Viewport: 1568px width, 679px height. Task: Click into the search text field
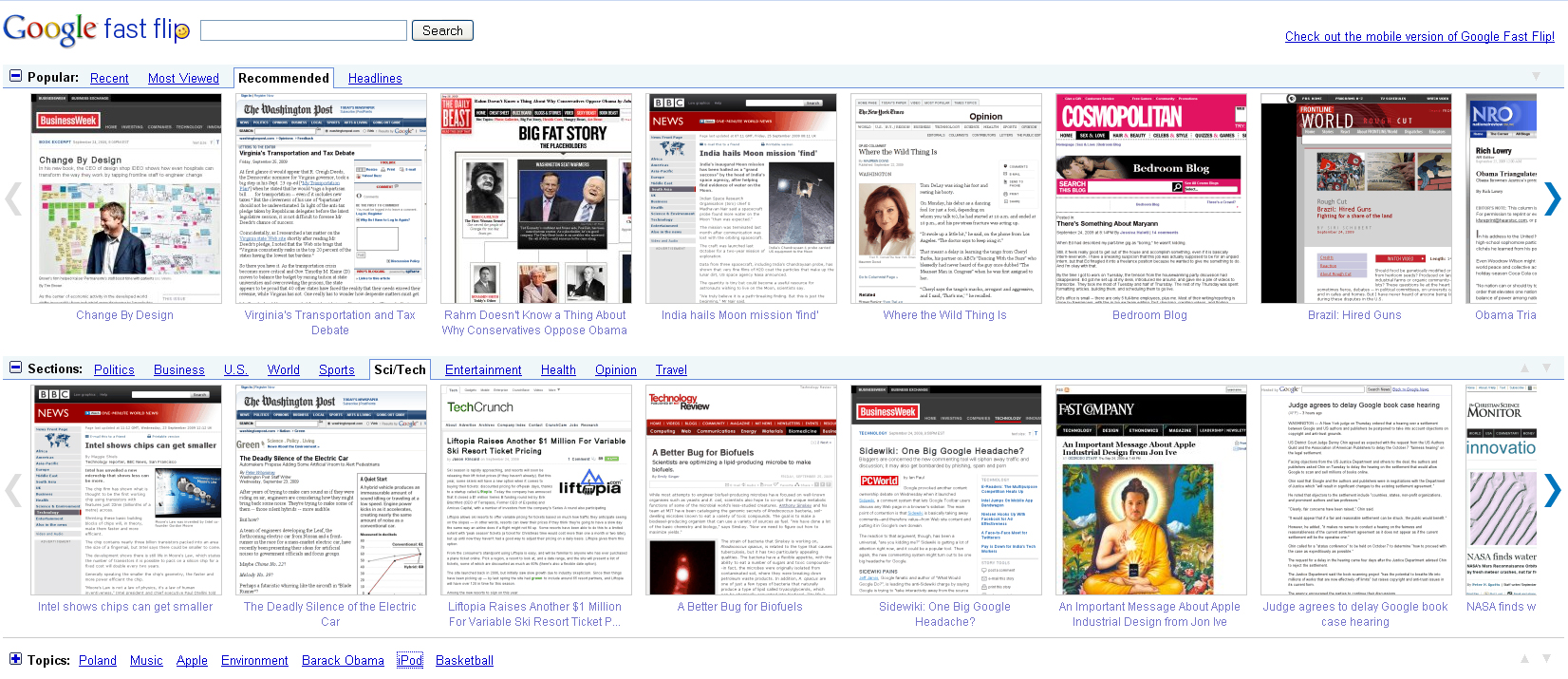pos(304,31)
